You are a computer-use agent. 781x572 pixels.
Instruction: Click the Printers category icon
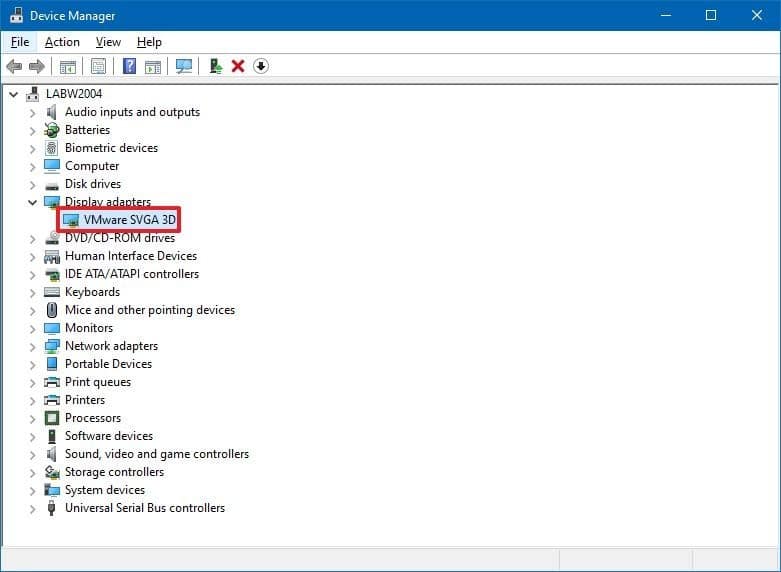click(52, 400)
